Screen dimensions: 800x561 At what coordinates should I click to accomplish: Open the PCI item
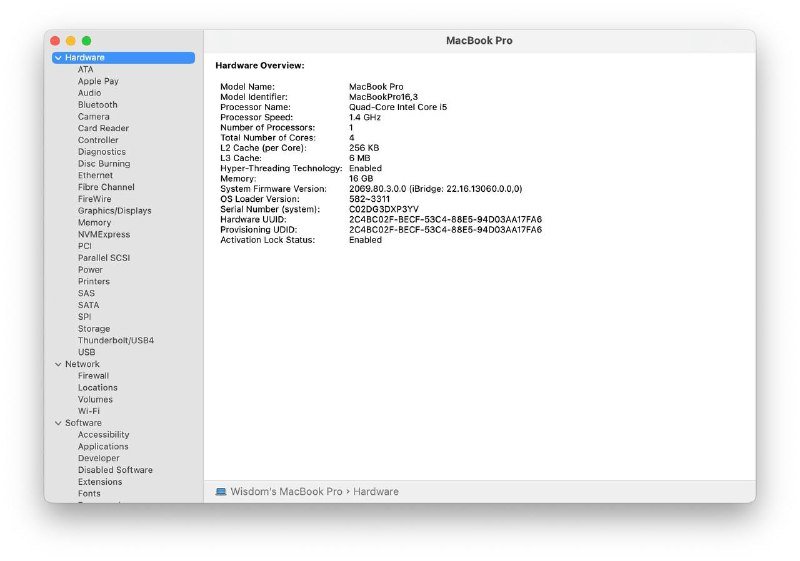(x=85, y=246)
